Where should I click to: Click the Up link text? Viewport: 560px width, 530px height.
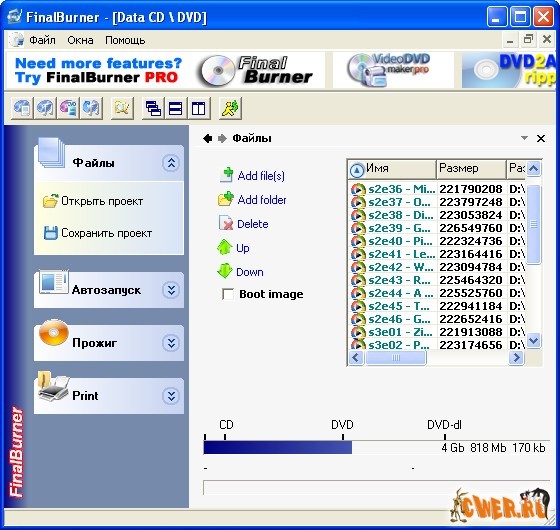tap(242, 248)
